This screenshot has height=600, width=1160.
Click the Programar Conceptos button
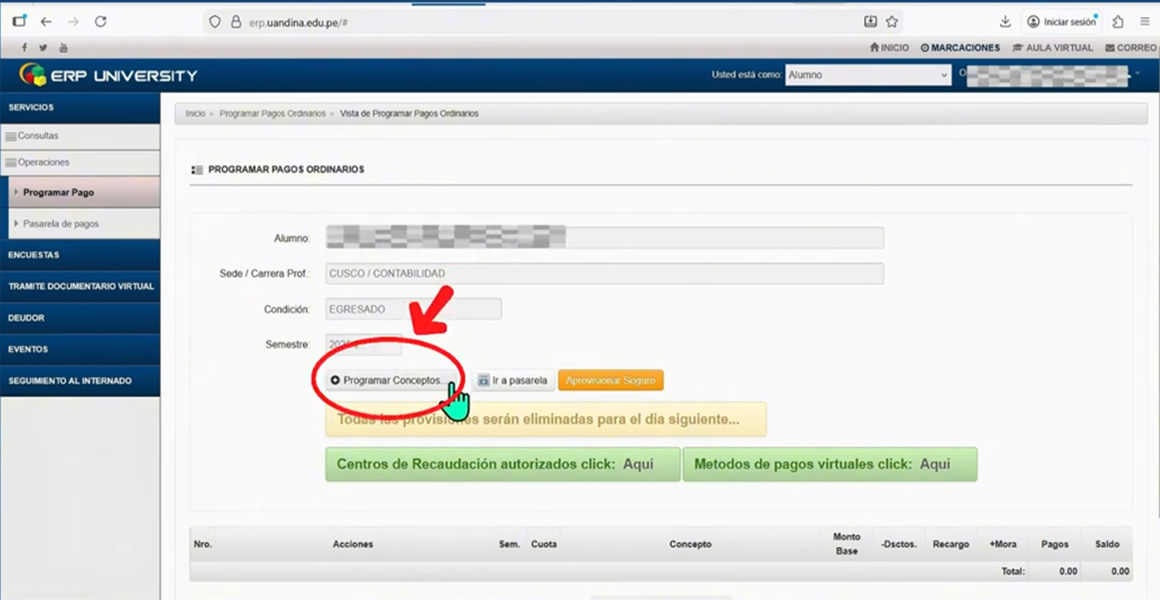coord(390,380)
